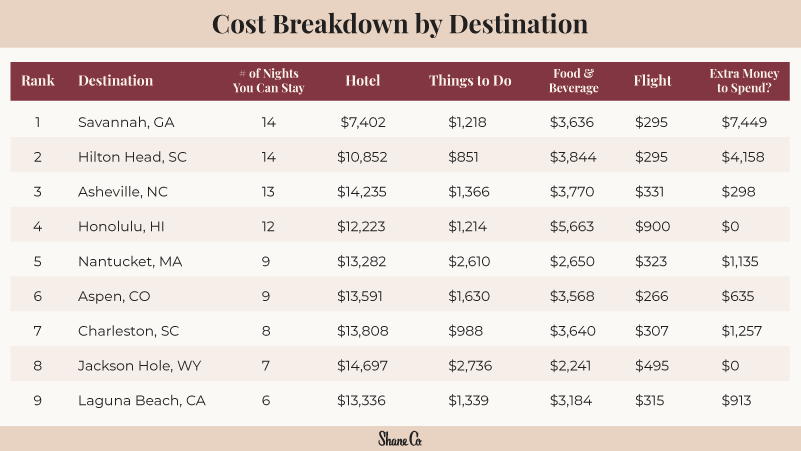Click the Food & Beverage column header
The width and height of the screenshot is (801, 451).
(x=574, y=81)
